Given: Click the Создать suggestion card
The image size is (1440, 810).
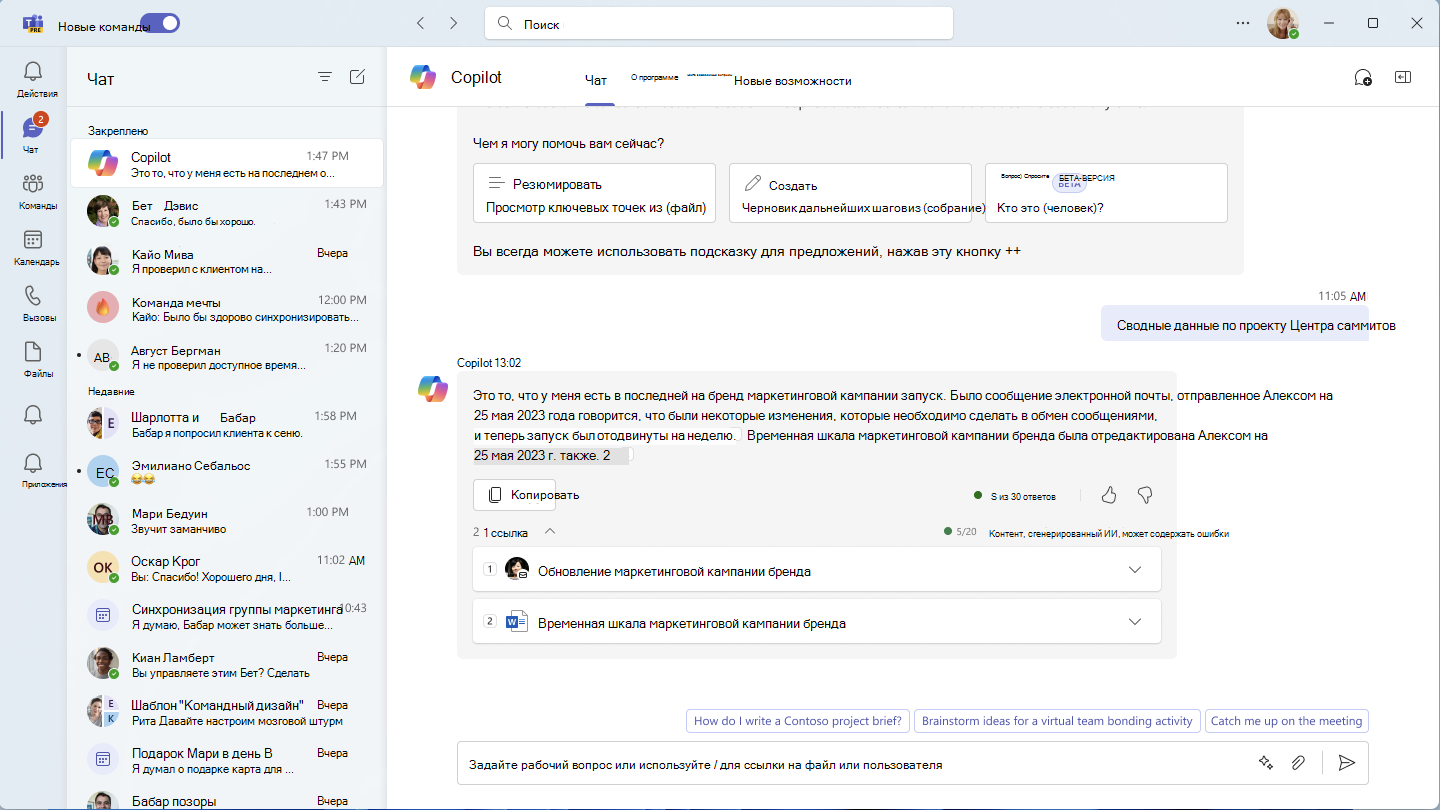Looking at the screenshot, I should pyautogui.click(x=850, y=193).
